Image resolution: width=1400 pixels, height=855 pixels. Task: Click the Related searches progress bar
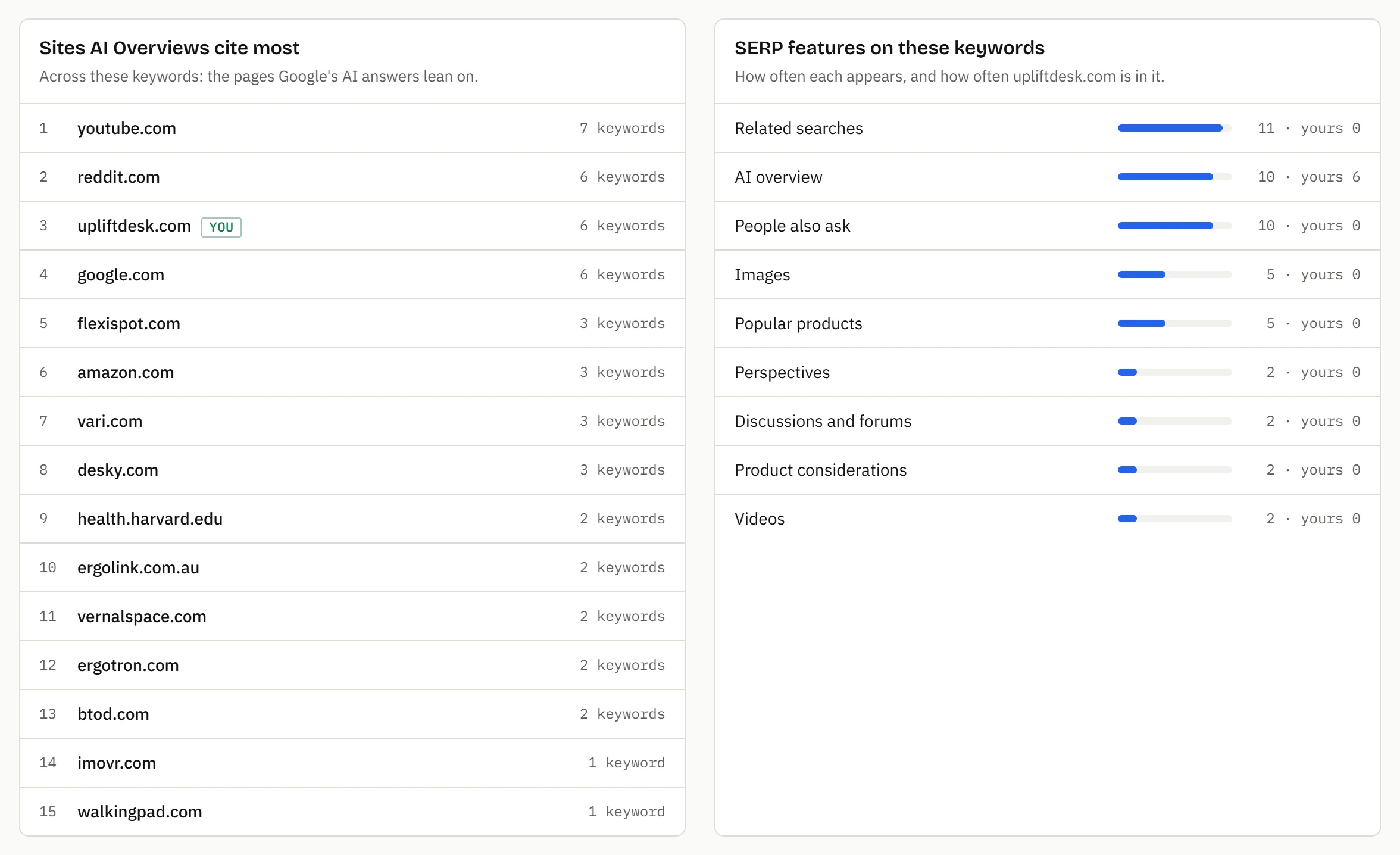click(1174, 128)
